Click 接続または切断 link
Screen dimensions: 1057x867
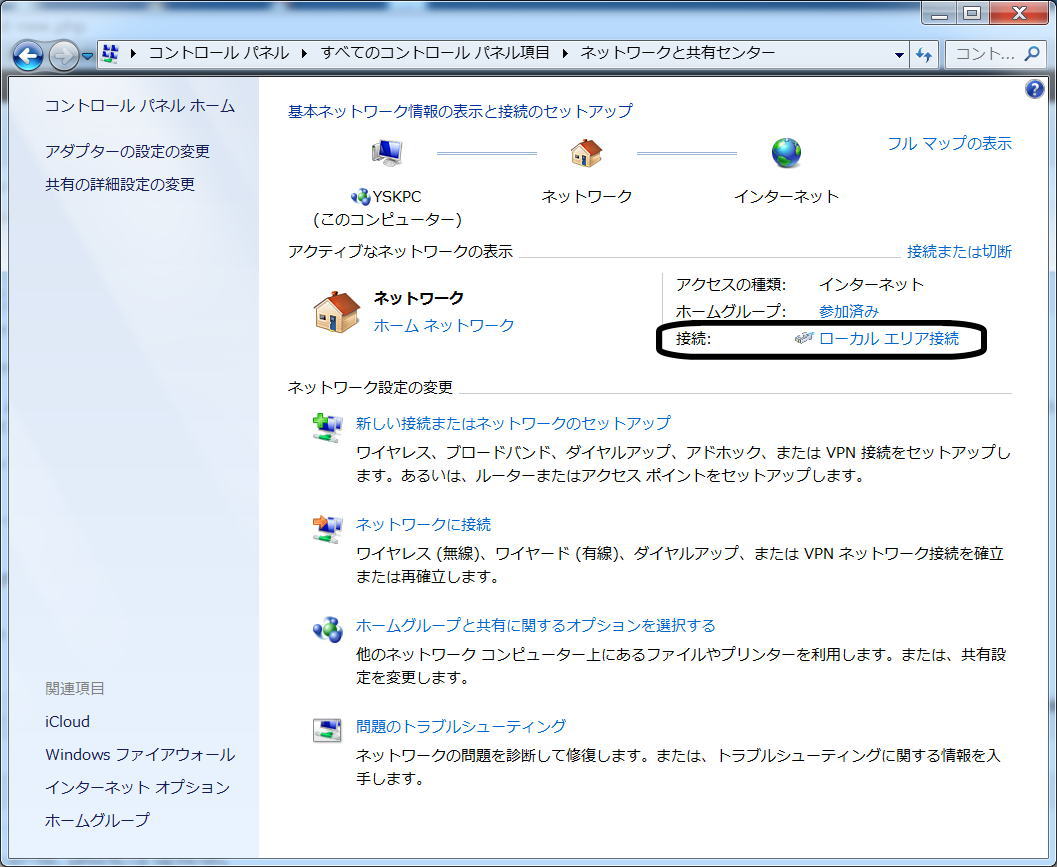coord(958,251)
